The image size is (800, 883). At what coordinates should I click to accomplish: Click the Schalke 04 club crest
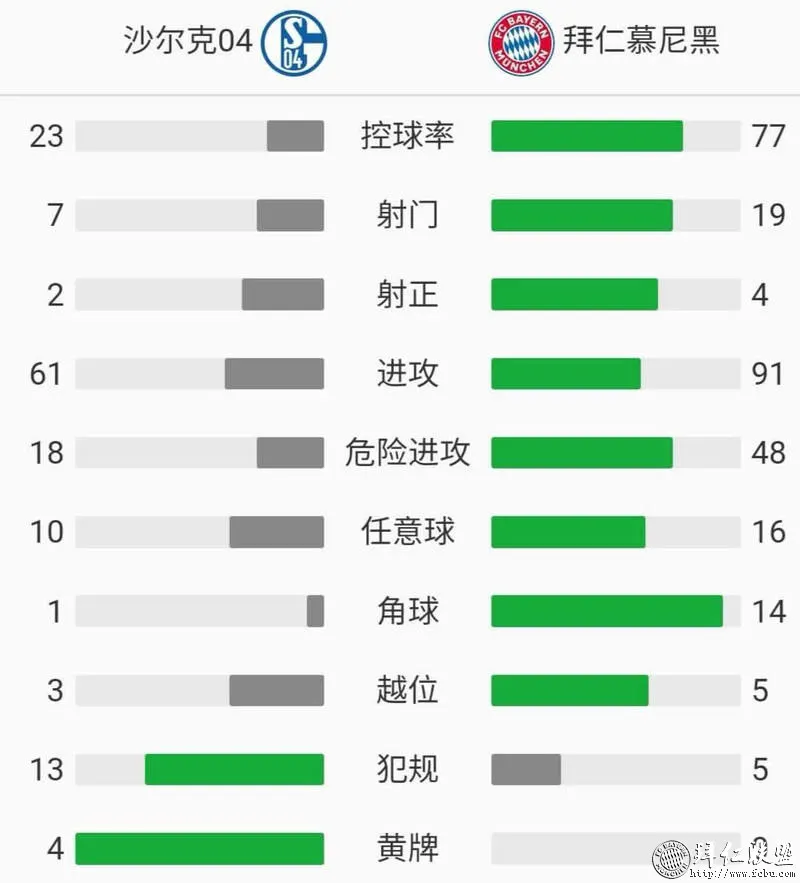[293, 43]
